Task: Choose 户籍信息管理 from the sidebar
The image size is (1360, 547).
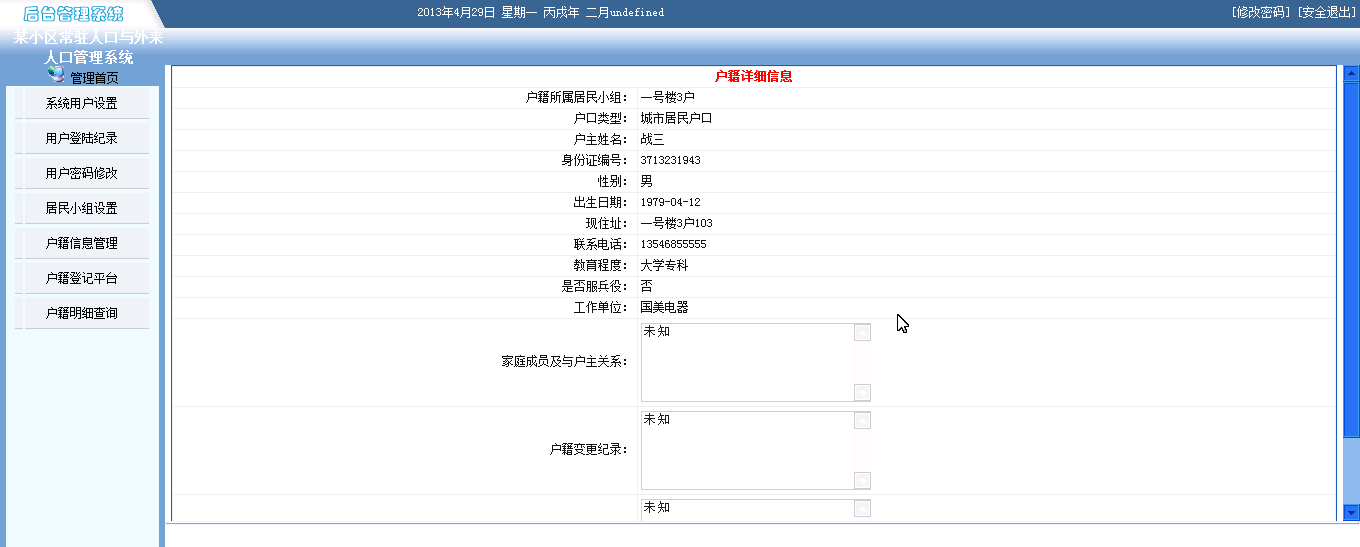Action: click(x=82, y=243)
